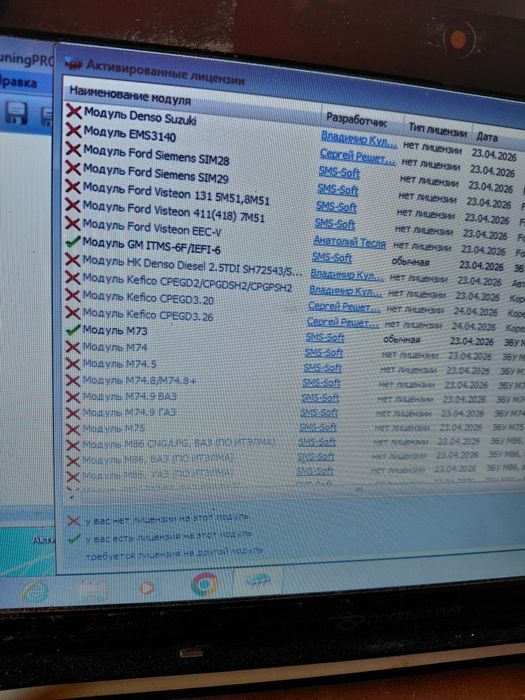Click the red X beside Модуль M74.9 ГАЗ
Viewport: 525px width, 700px height.
pos(73,413)
